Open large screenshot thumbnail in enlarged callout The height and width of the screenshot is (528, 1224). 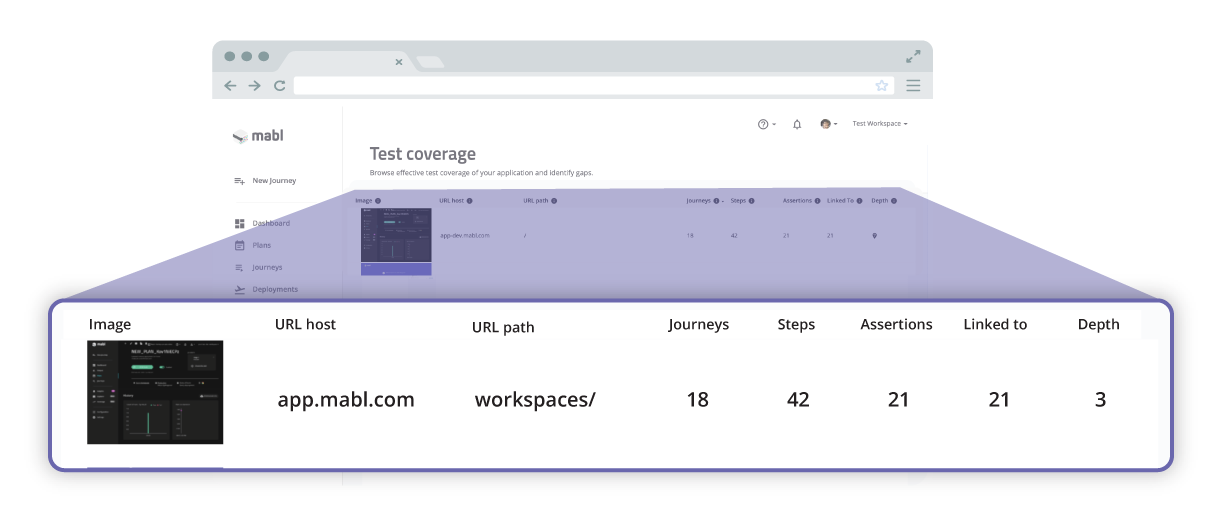[x=155, y=392]
